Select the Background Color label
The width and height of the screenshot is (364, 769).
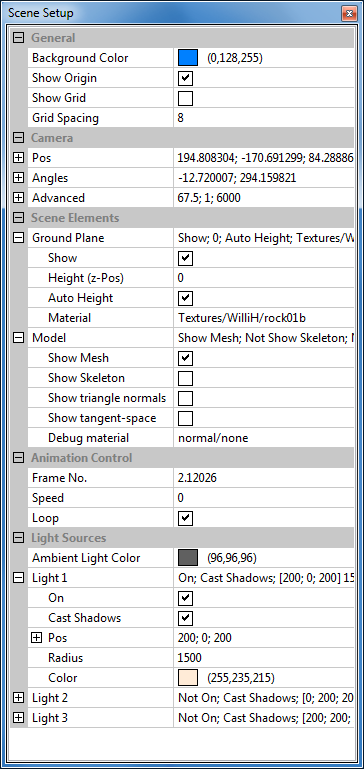point(80,58)
